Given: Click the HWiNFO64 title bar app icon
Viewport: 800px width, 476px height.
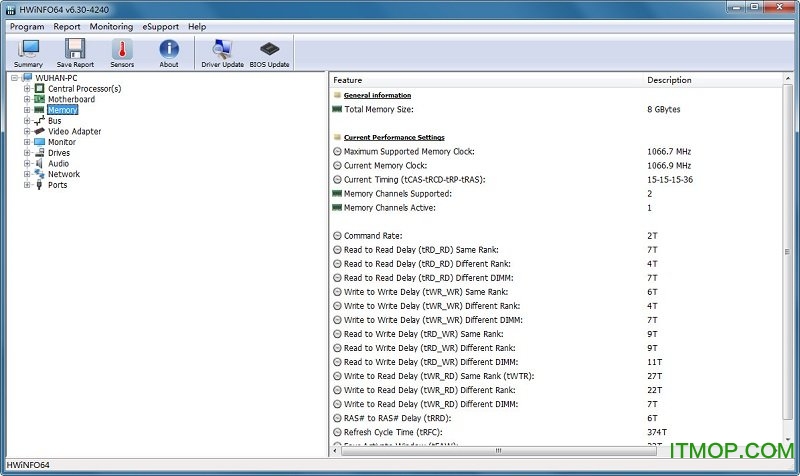Looking at the screenshot, I should [x=11, y=10].
